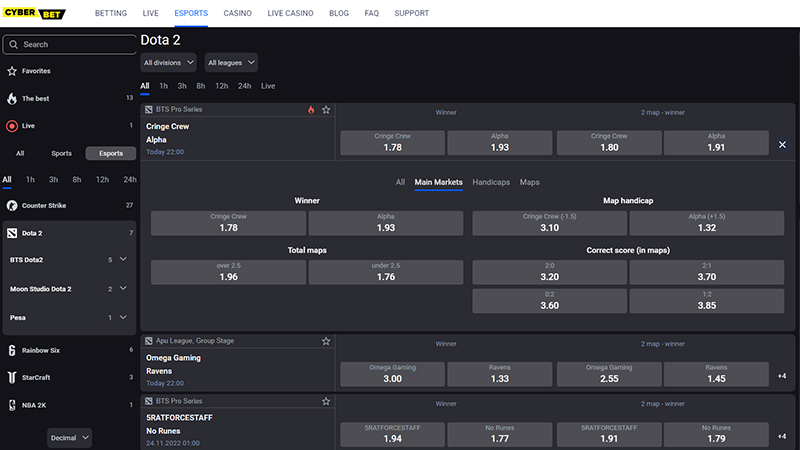Click into the Search input field

pyautogui.click(x=69, y=44)
